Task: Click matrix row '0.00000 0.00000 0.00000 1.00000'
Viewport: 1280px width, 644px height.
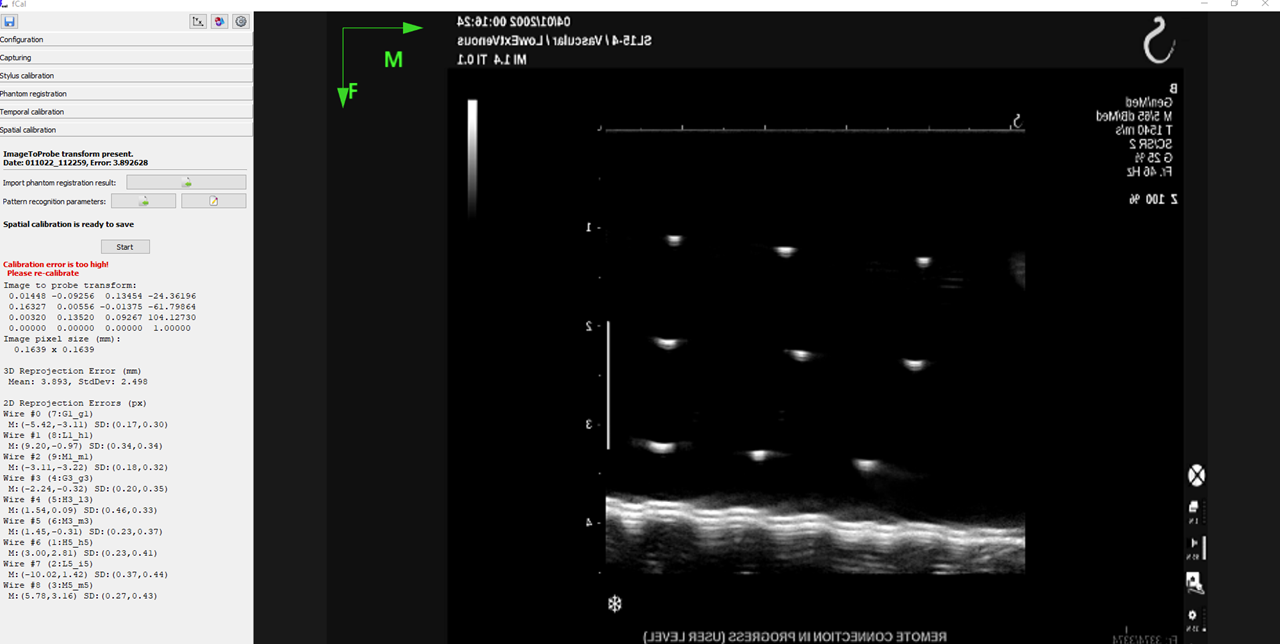Action: [99, 328]
